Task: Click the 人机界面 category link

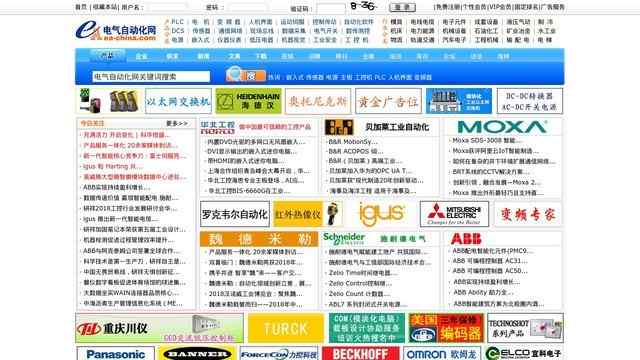Action: 260,22
